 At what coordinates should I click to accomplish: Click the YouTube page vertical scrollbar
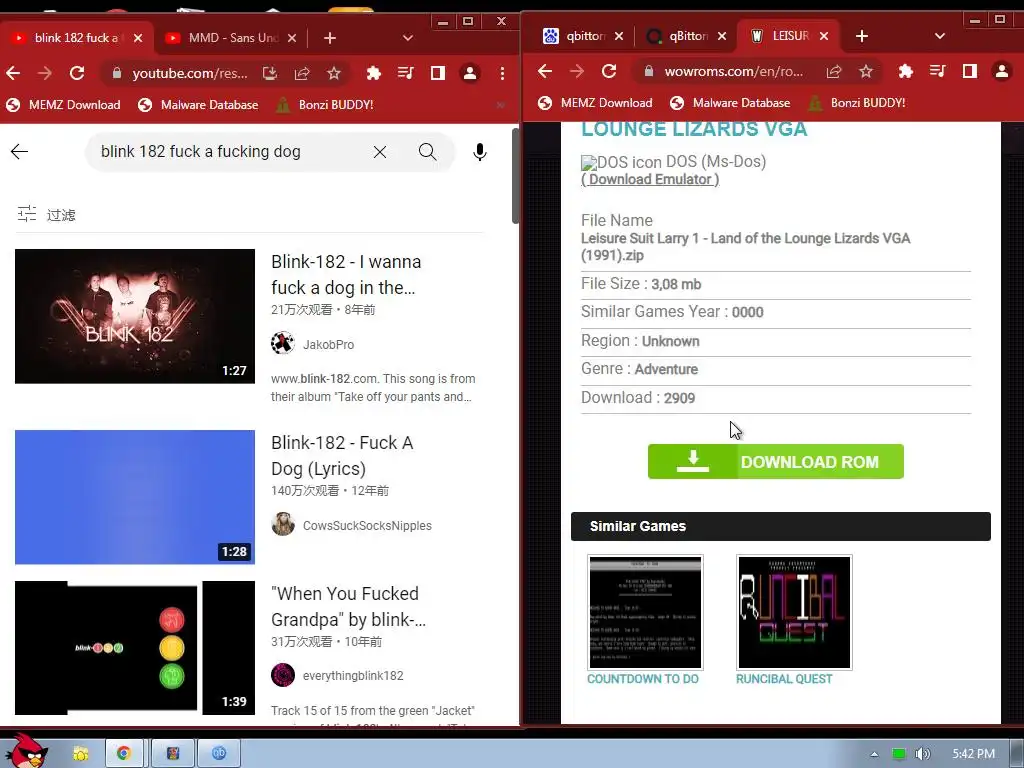click(515, 176)
